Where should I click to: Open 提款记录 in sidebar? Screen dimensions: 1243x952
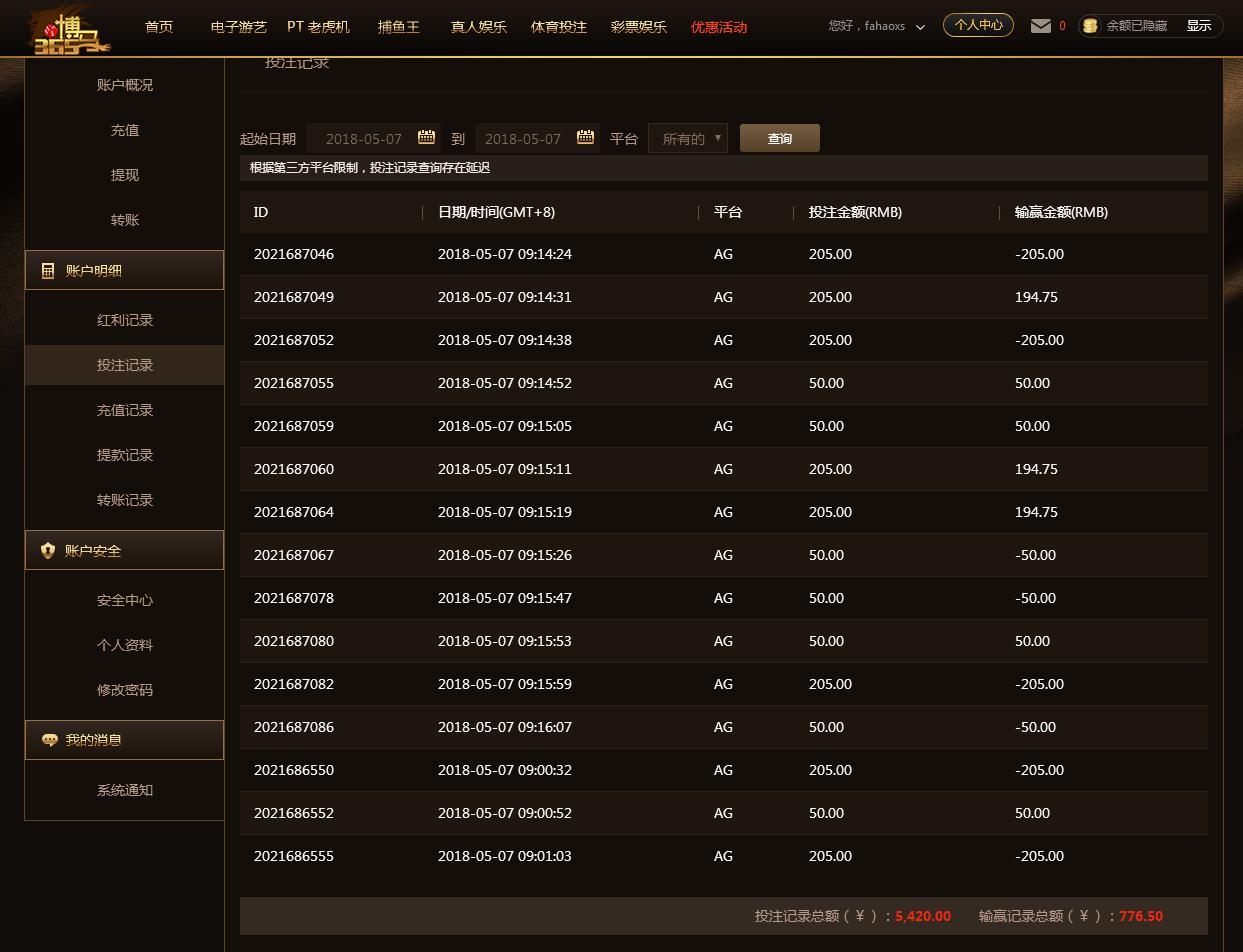tap(125, 455)
